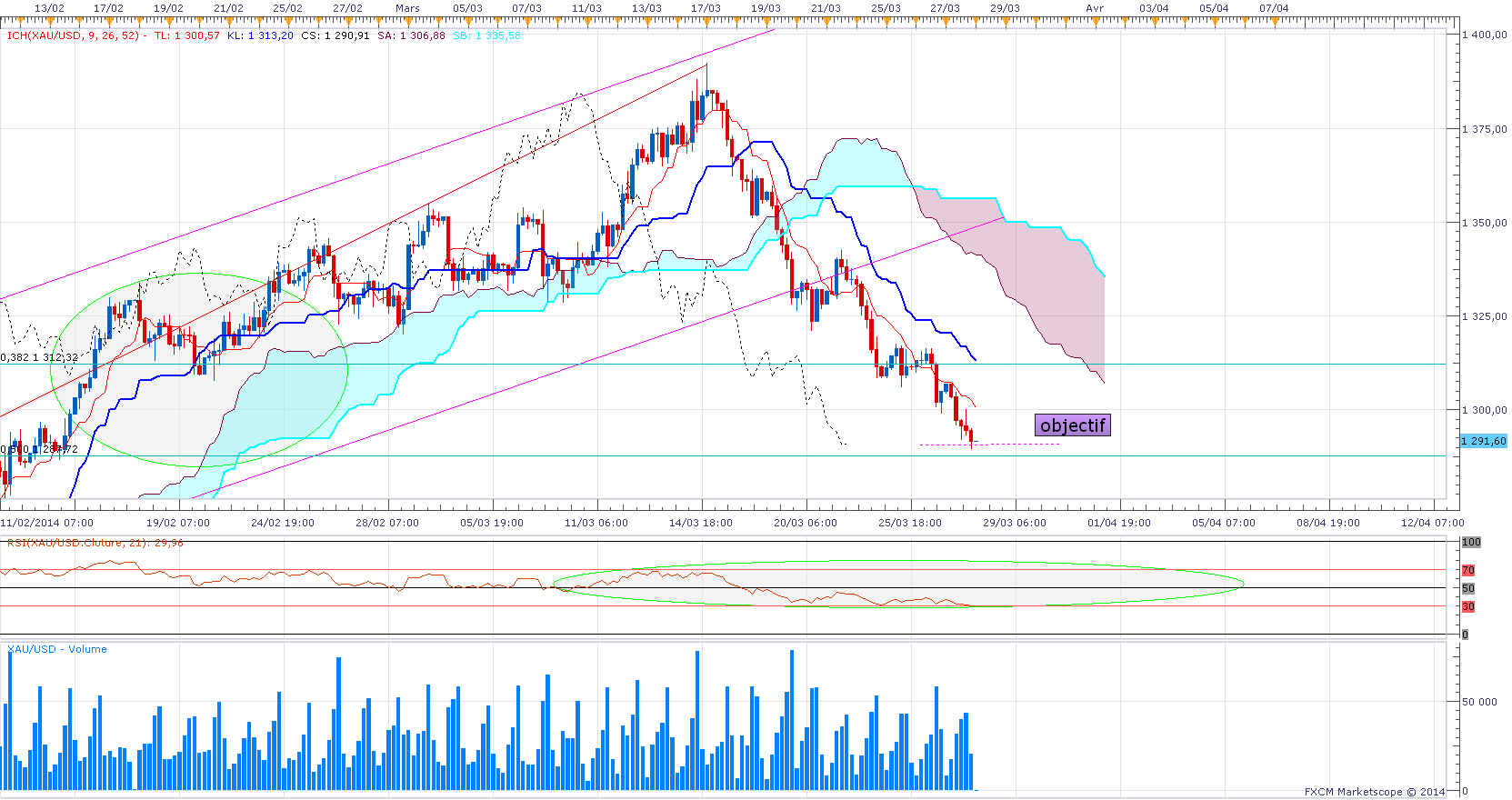Click the 1 375,00 price axis label
Screen dimensions: 1512x800
(1485, 129)
